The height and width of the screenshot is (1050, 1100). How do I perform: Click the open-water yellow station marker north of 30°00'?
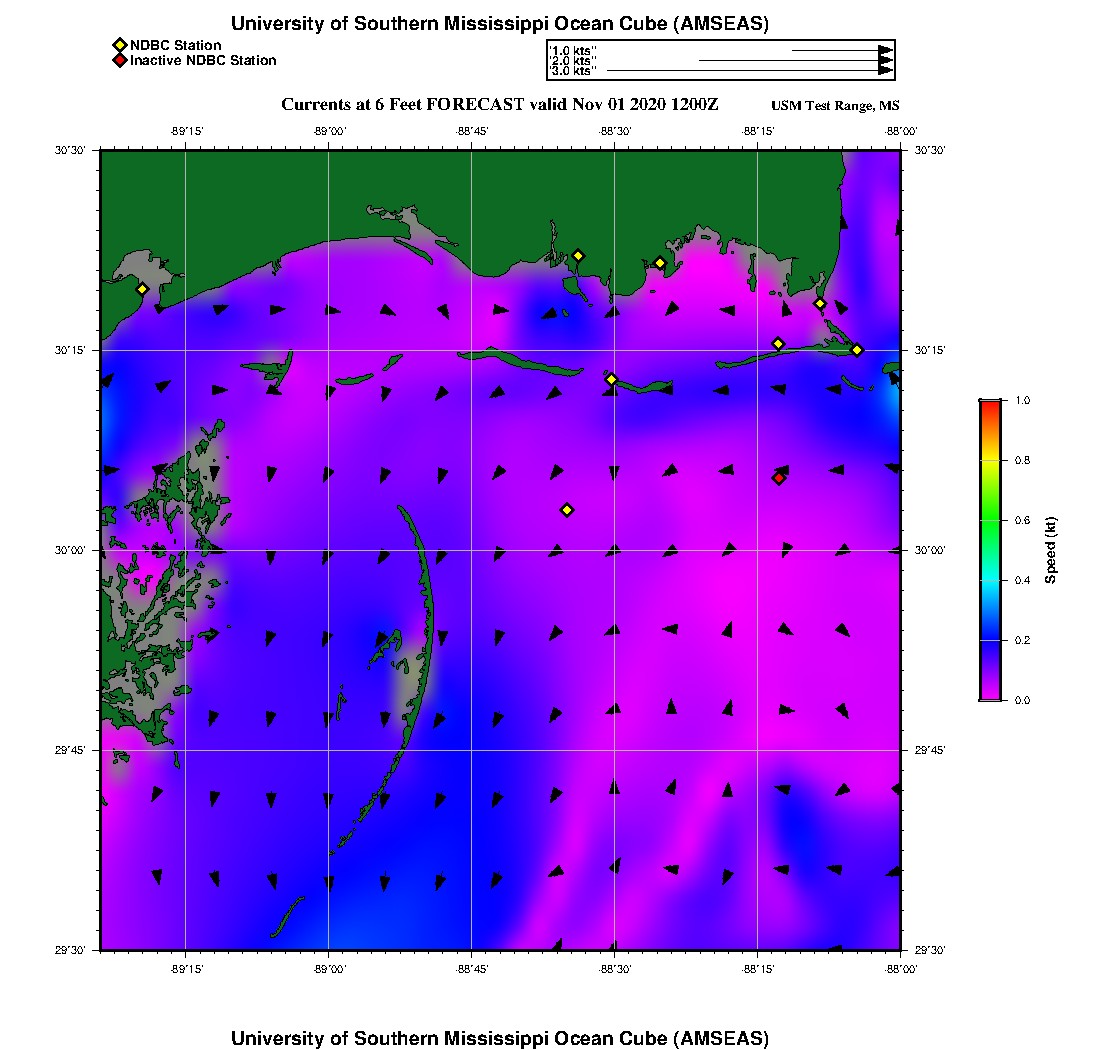[x=567, y=510]
